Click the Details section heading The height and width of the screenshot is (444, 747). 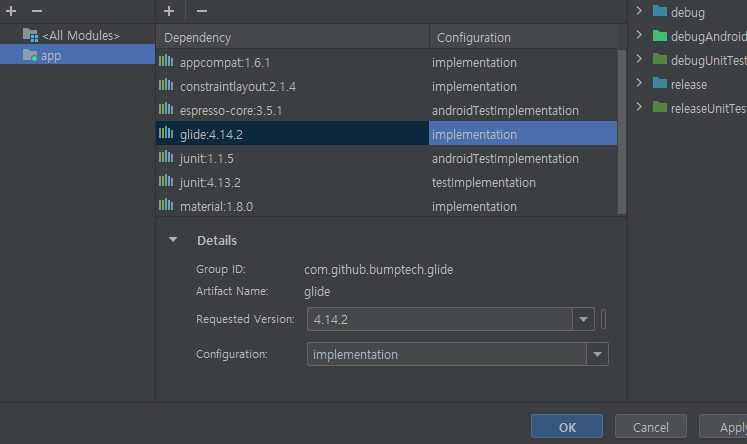pos(217,240)
